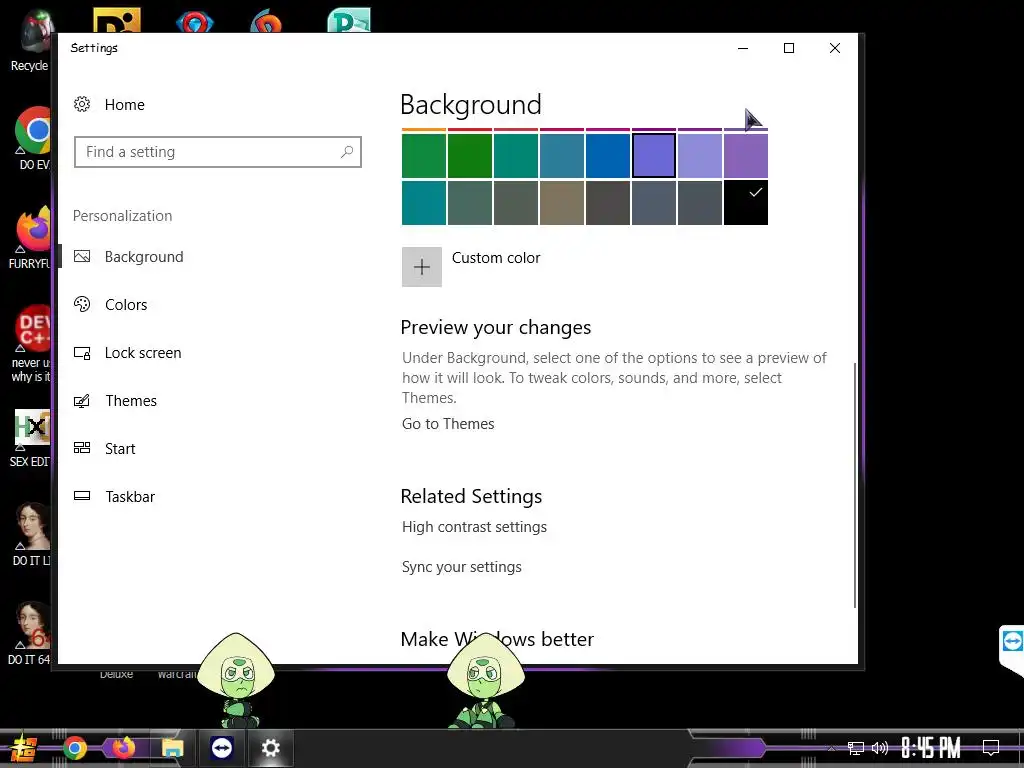
Task: Pick the steel blue swatch in top row
Action: point(562,155)
